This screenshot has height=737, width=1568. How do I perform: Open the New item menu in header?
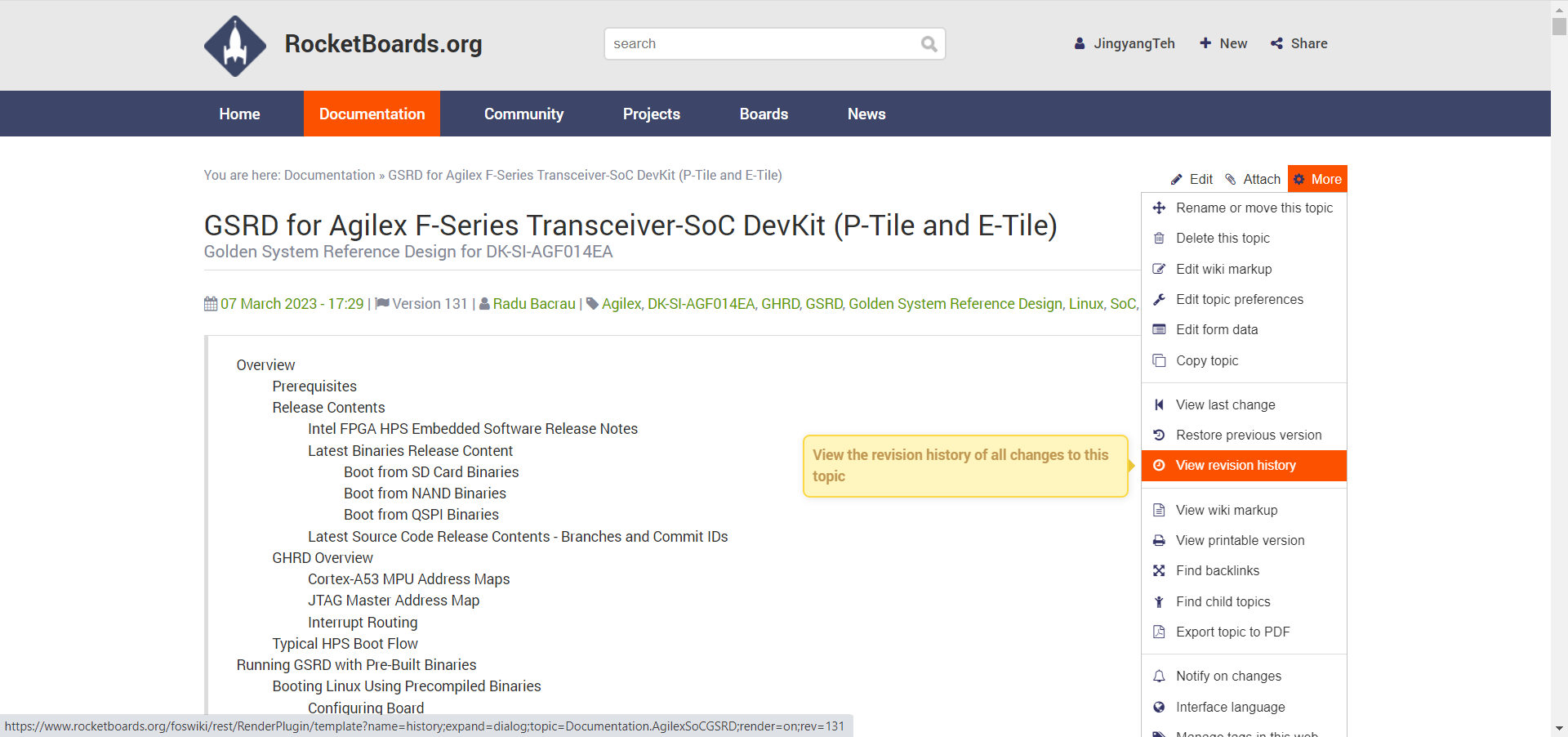coord(1223,44)
